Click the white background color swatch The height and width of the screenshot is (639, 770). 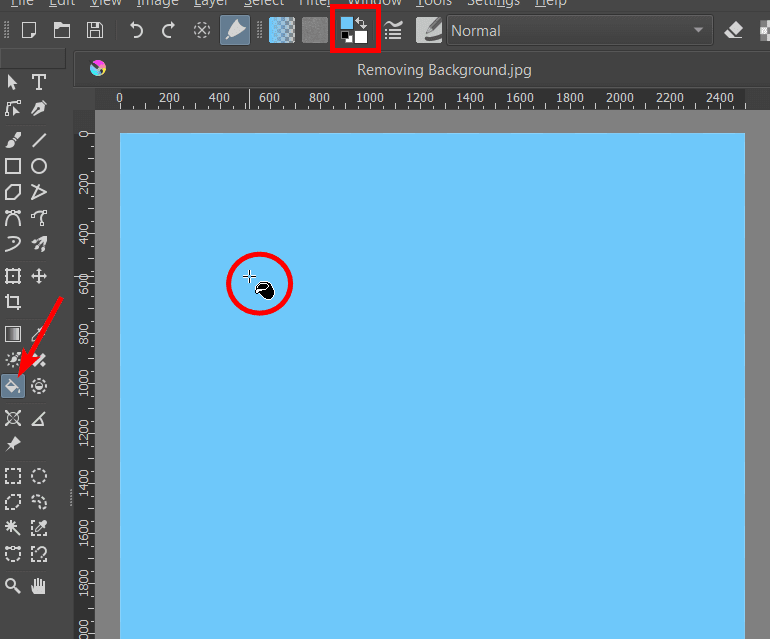(361, 37)
